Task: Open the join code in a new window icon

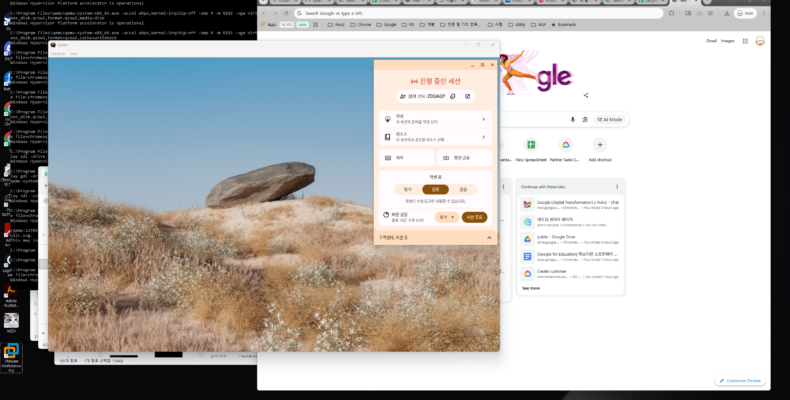Action: click(467, 96)
